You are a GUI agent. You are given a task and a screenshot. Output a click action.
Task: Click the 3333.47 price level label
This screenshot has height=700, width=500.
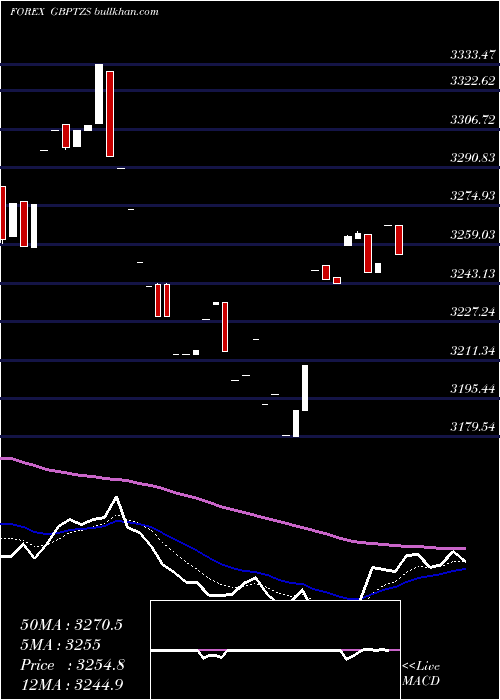coord(473,55)
